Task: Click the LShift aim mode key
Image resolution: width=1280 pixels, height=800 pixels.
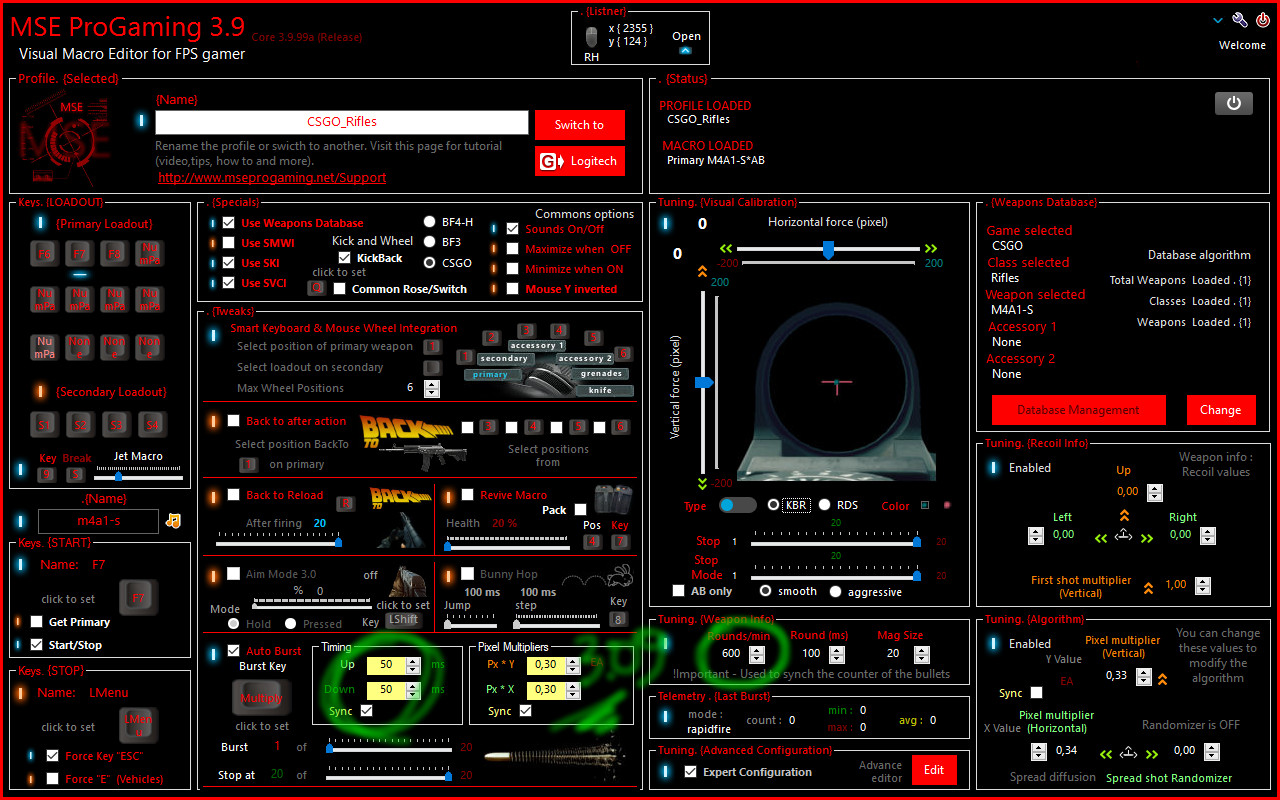Action: pyautogui.click(x=404, y=620)
